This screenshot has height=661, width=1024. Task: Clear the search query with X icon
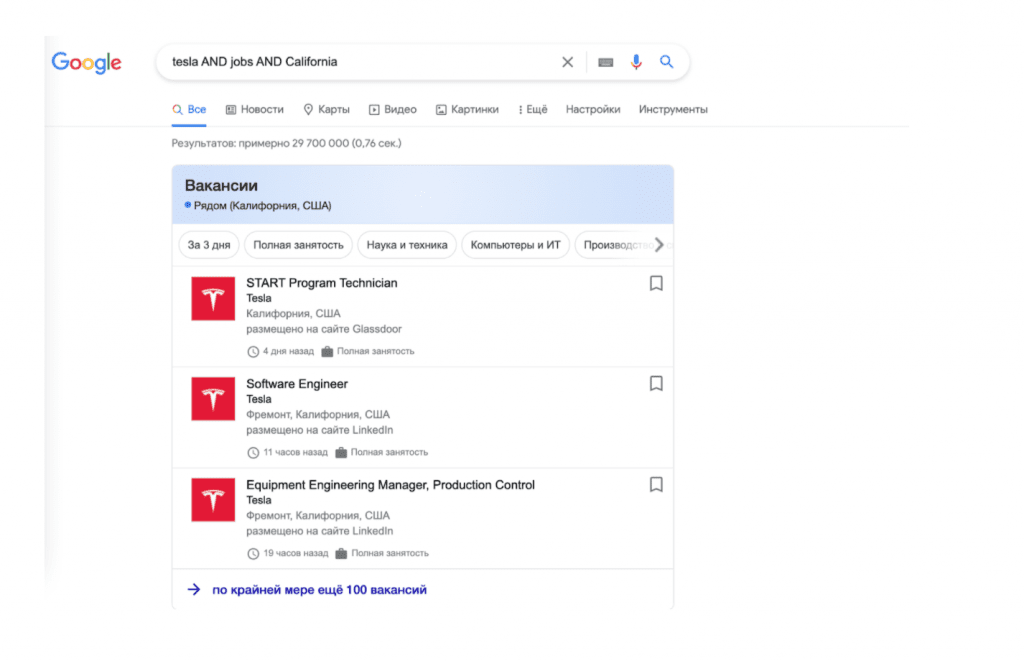pos(567,62)
